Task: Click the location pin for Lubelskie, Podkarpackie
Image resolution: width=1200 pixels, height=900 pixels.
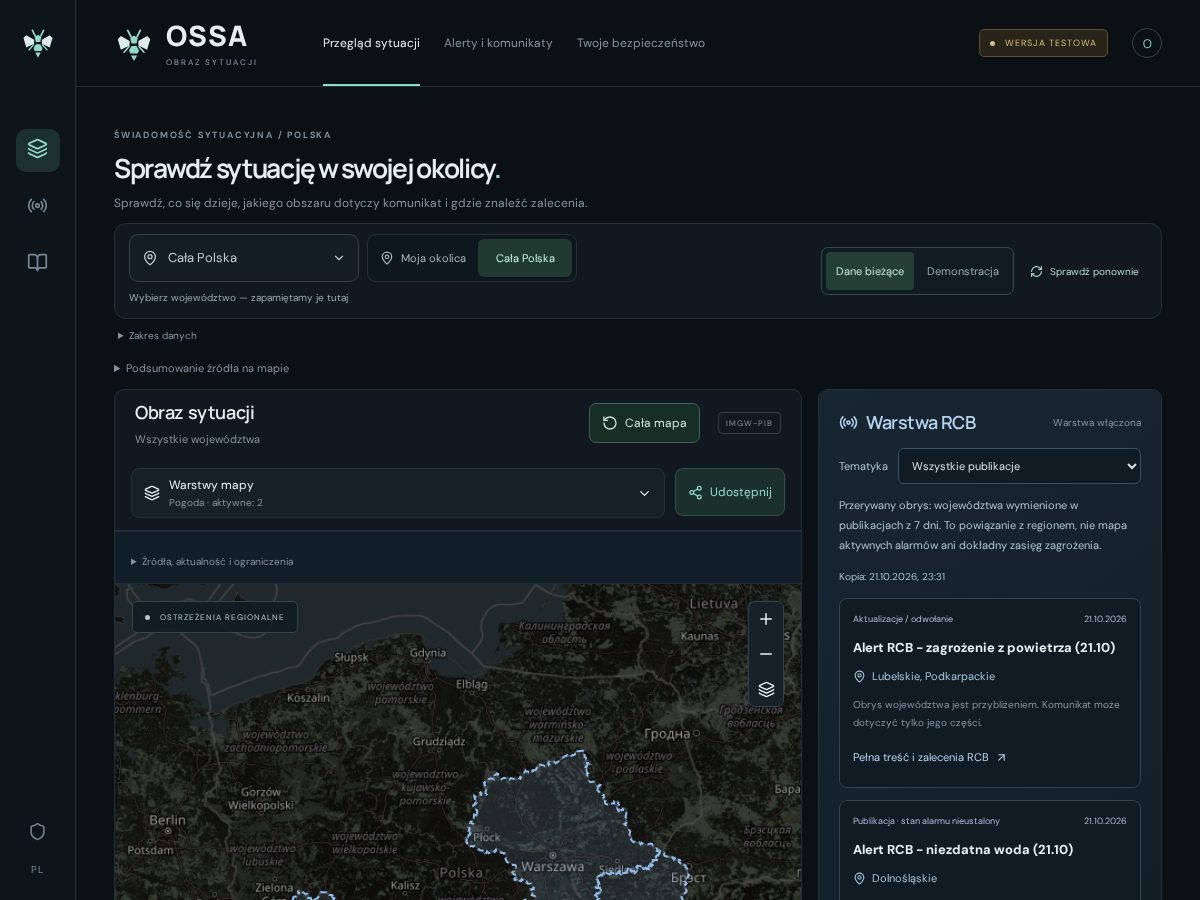Action: point(859,677)
